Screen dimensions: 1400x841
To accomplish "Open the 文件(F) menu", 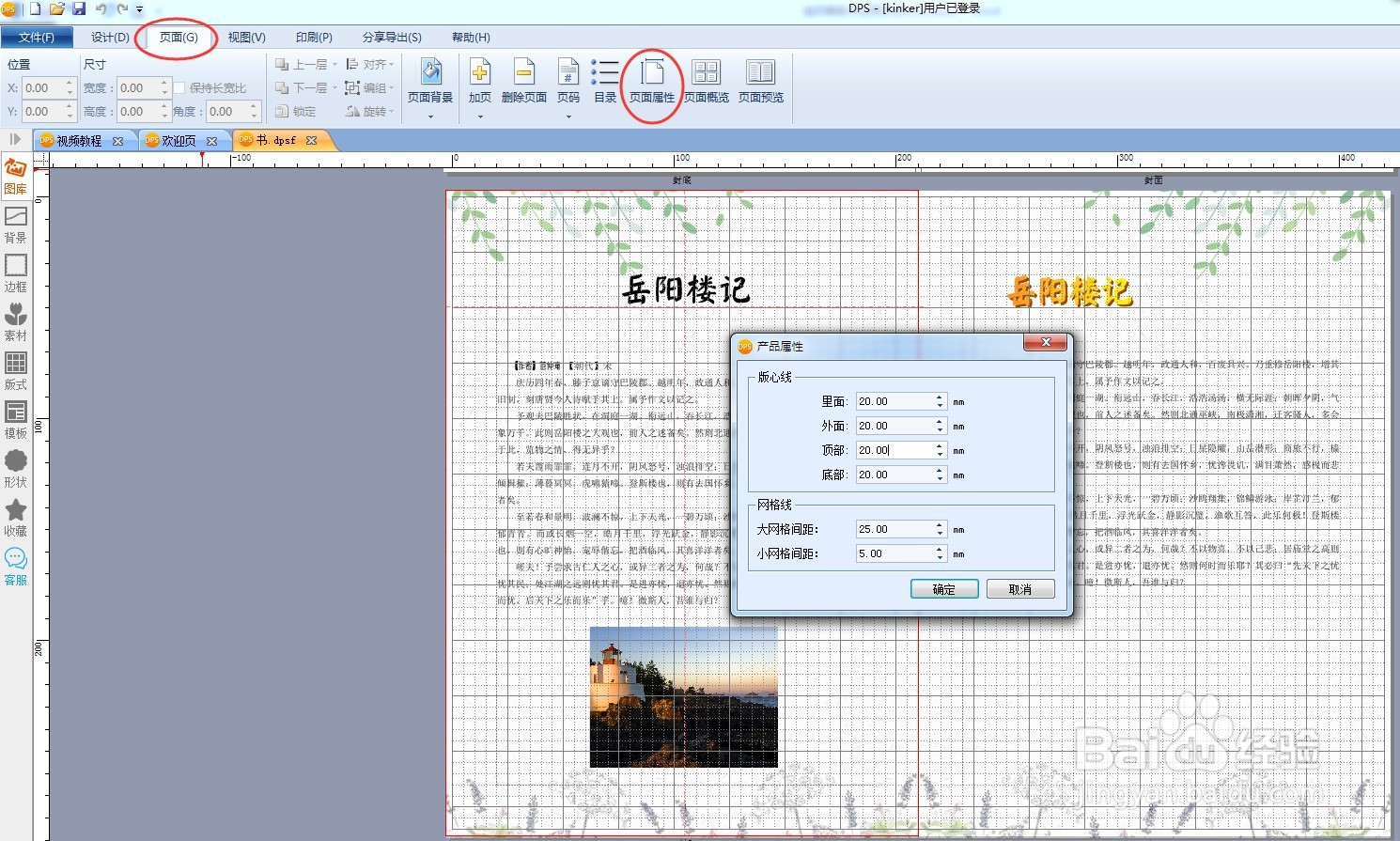I will click(37, 38).
